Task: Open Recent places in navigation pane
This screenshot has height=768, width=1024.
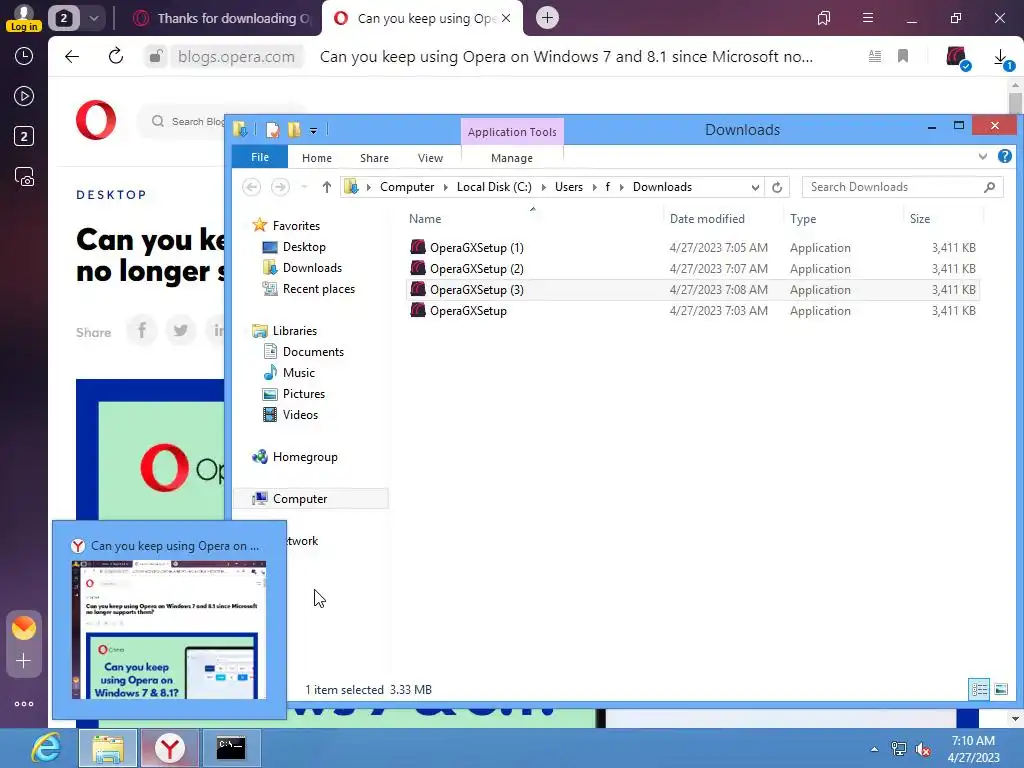Action: click(319, 289)
